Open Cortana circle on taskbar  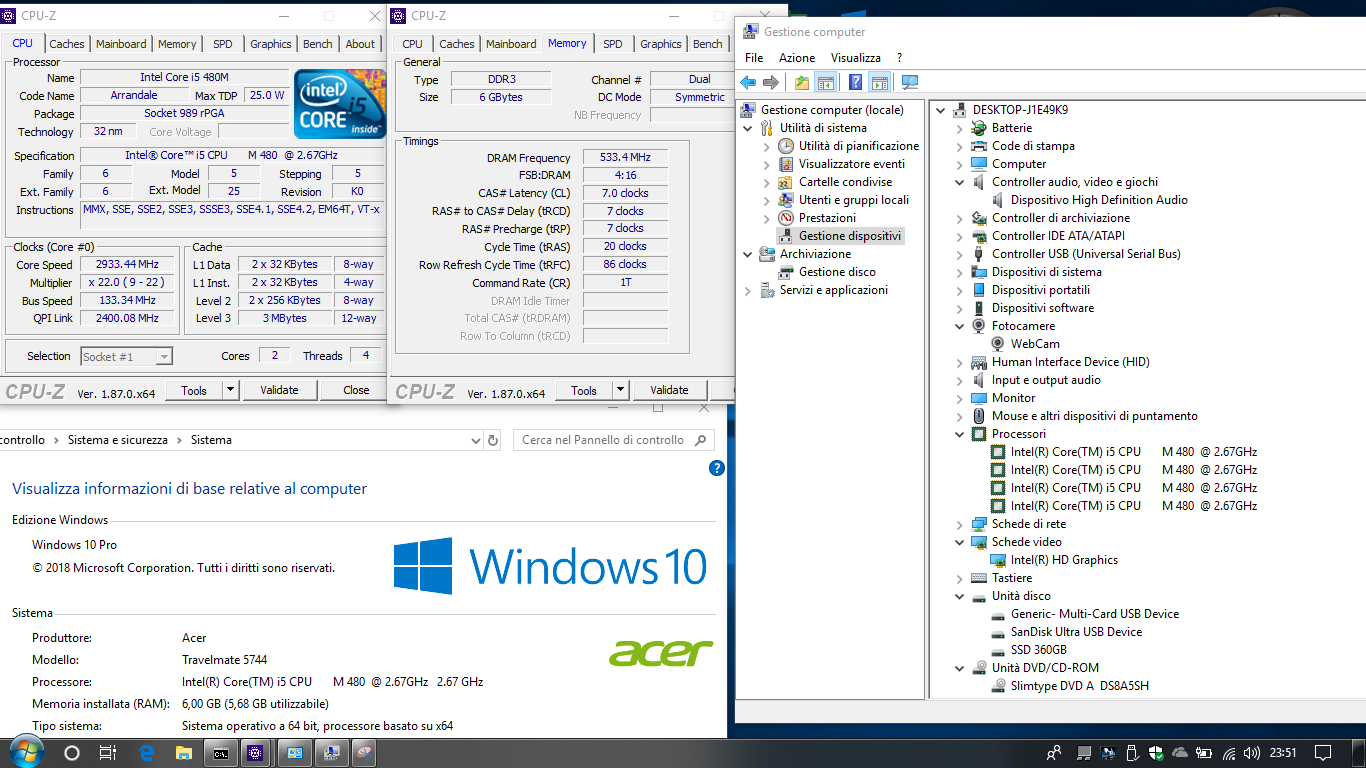tap(72, 753)
